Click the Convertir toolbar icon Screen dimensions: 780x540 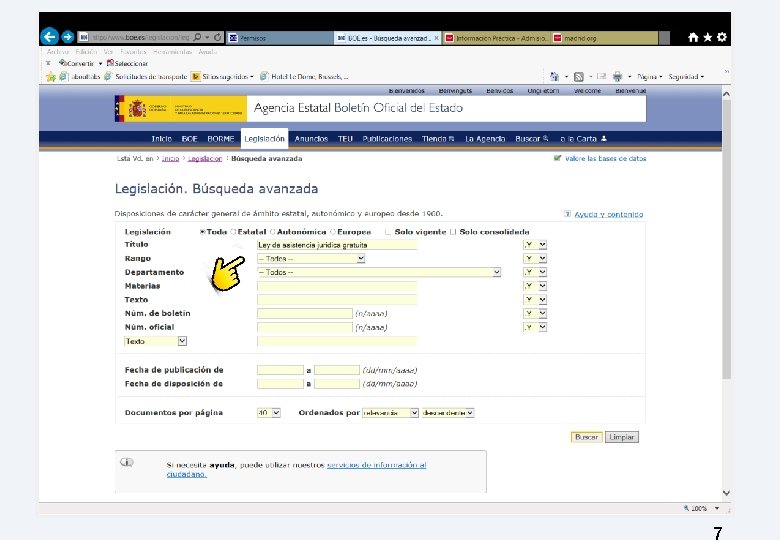coord(63,63)
